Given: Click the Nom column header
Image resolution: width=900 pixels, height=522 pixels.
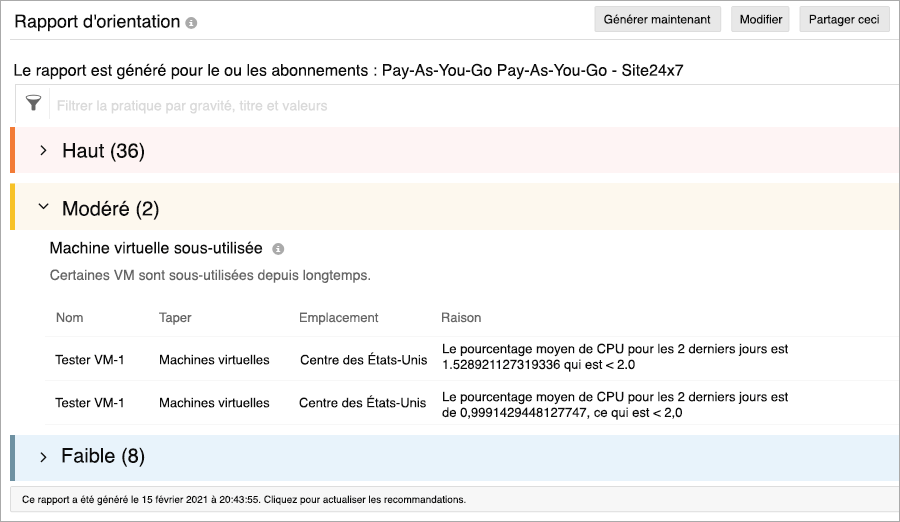Looking at the screenshot, I should 70,318.
